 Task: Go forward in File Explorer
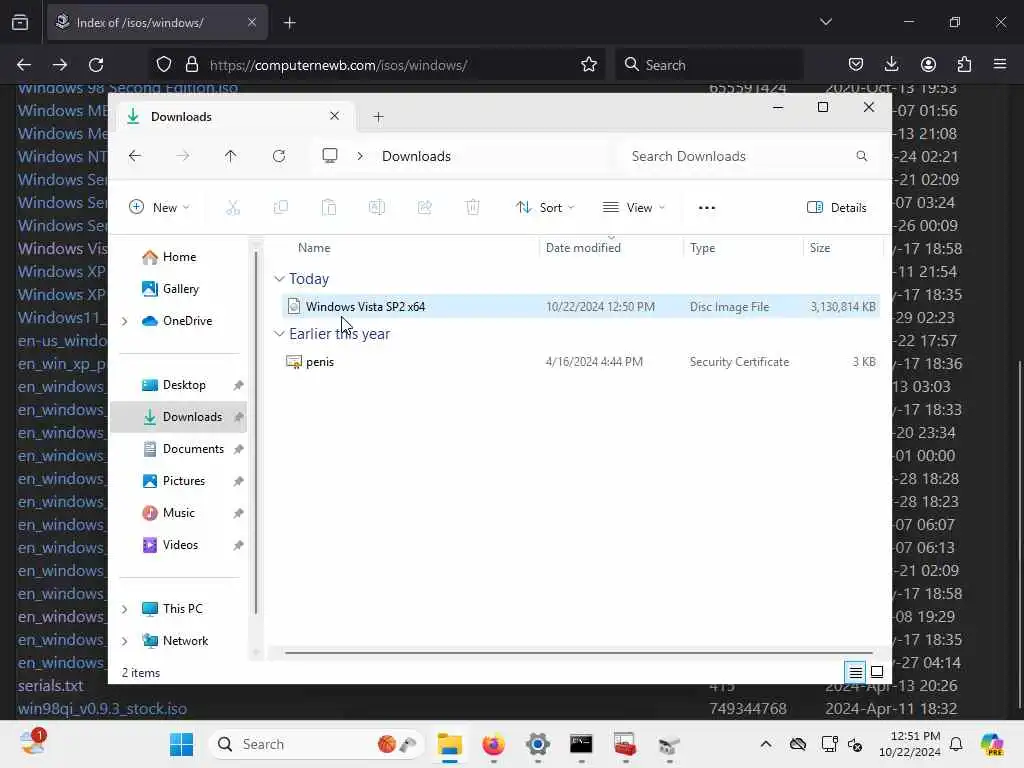[183, 156]
